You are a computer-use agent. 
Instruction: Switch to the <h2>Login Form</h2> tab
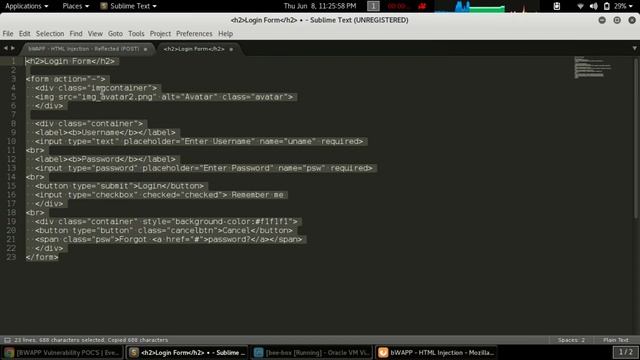coord(194,49)
